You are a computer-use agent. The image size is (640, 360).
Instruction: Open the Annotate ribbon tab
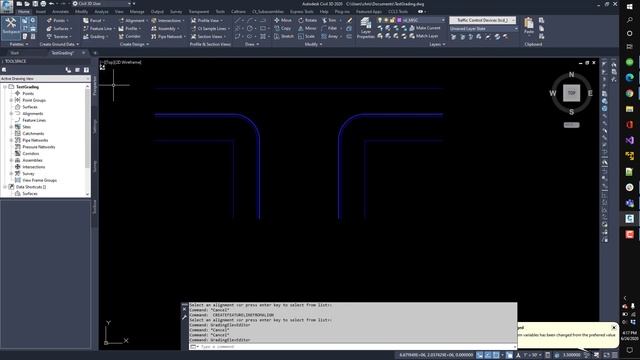60,12
